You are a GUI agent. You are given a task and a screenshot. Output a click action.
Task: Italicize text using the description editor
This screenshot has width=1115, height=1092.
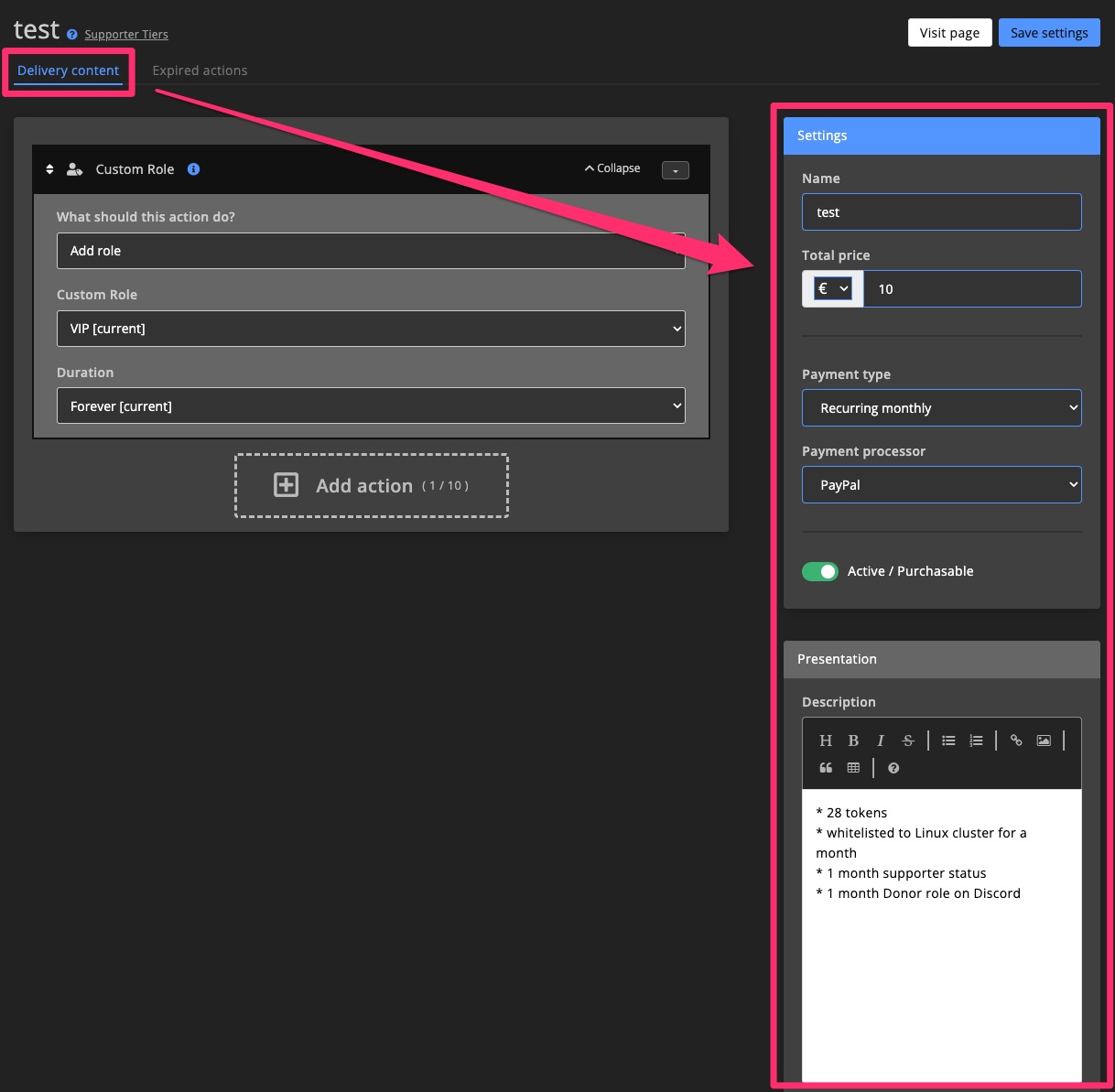click(x=880, y=740)
